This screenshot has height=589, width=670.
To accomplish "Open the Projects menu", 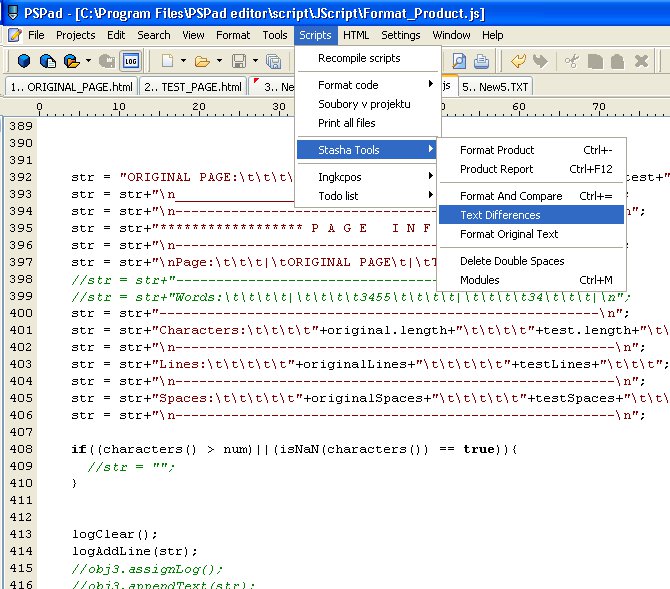I will 76,35.
